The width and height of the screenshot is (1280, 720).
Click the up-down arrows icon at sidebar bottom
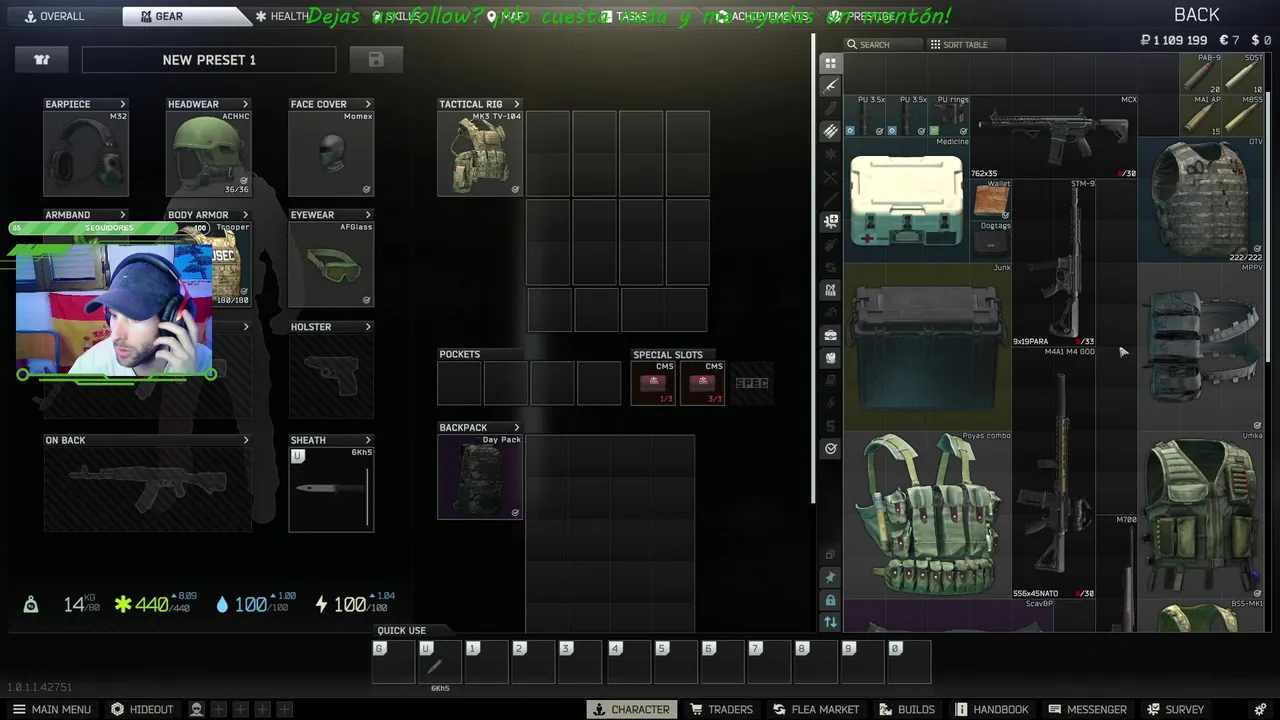[x=830, y=622]
